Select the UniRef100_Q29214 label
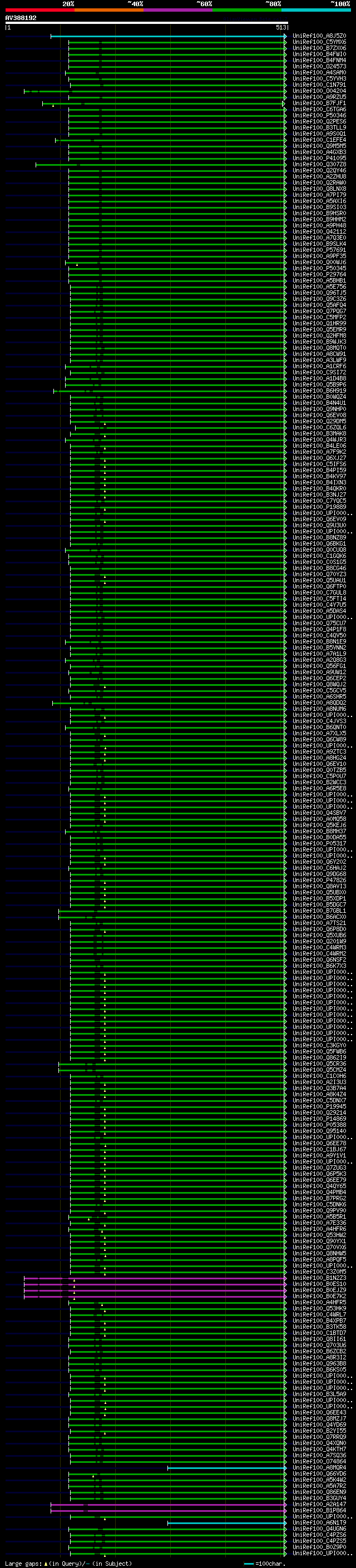The height and width of the screenshot is (1568, 356). coord(319,1112)
